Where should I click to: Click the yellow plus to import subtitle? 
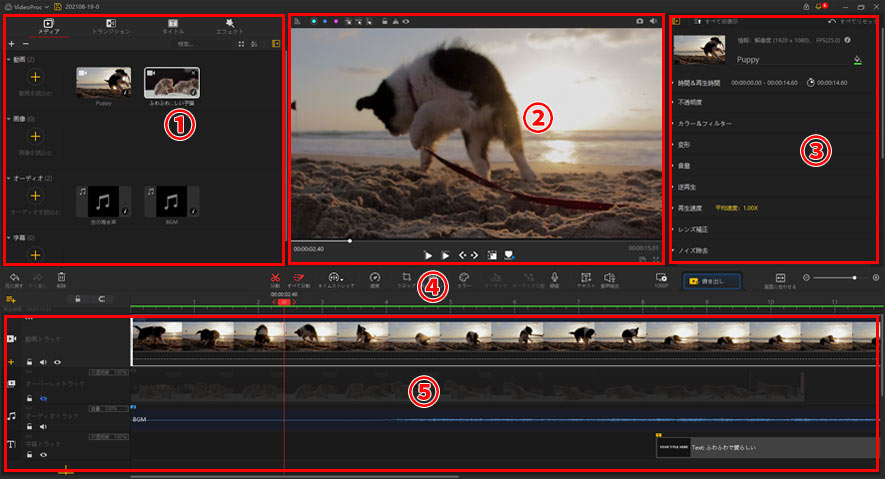pos(35,255)
